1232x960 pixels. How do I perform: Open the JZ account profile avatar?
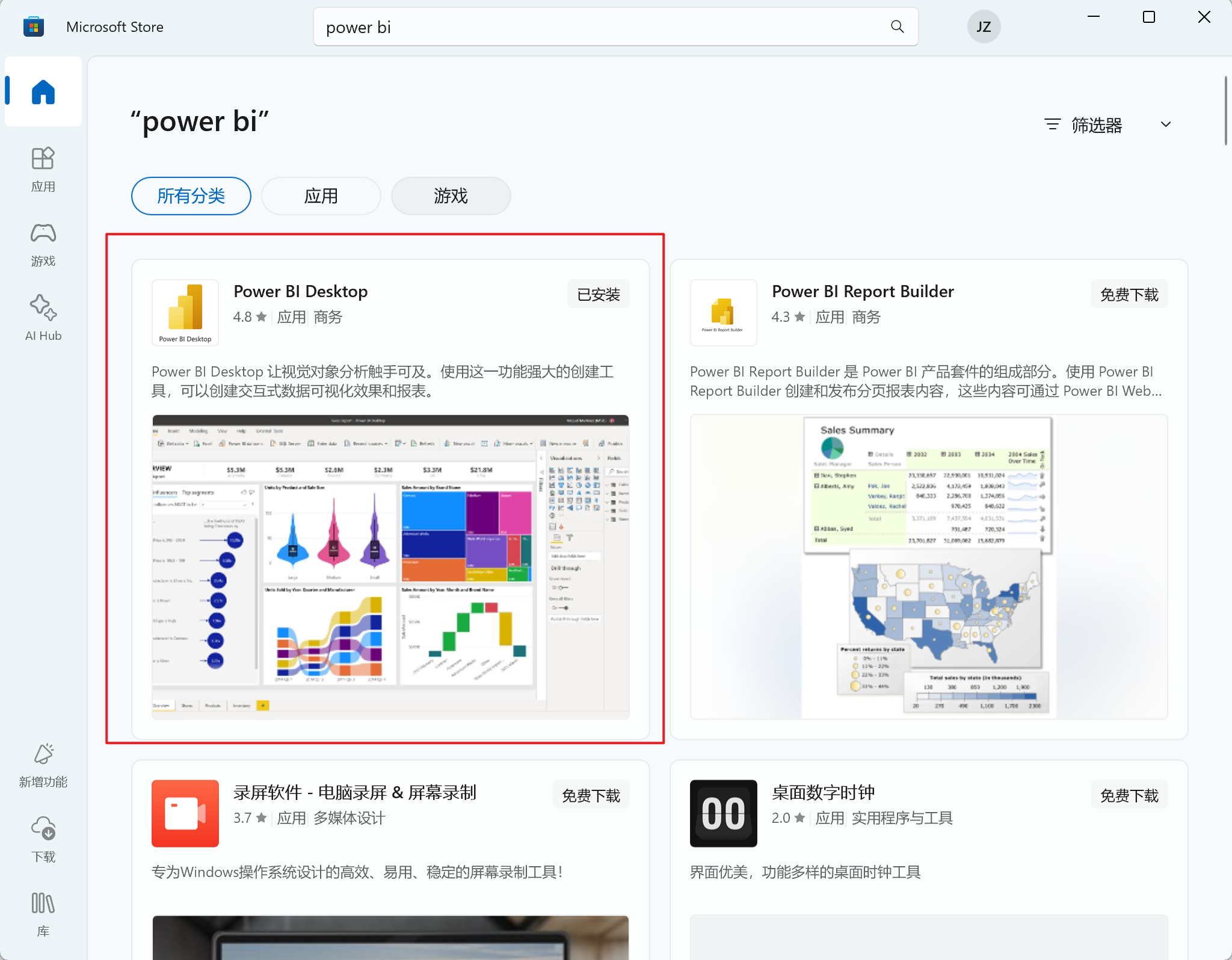pos(984,27)
